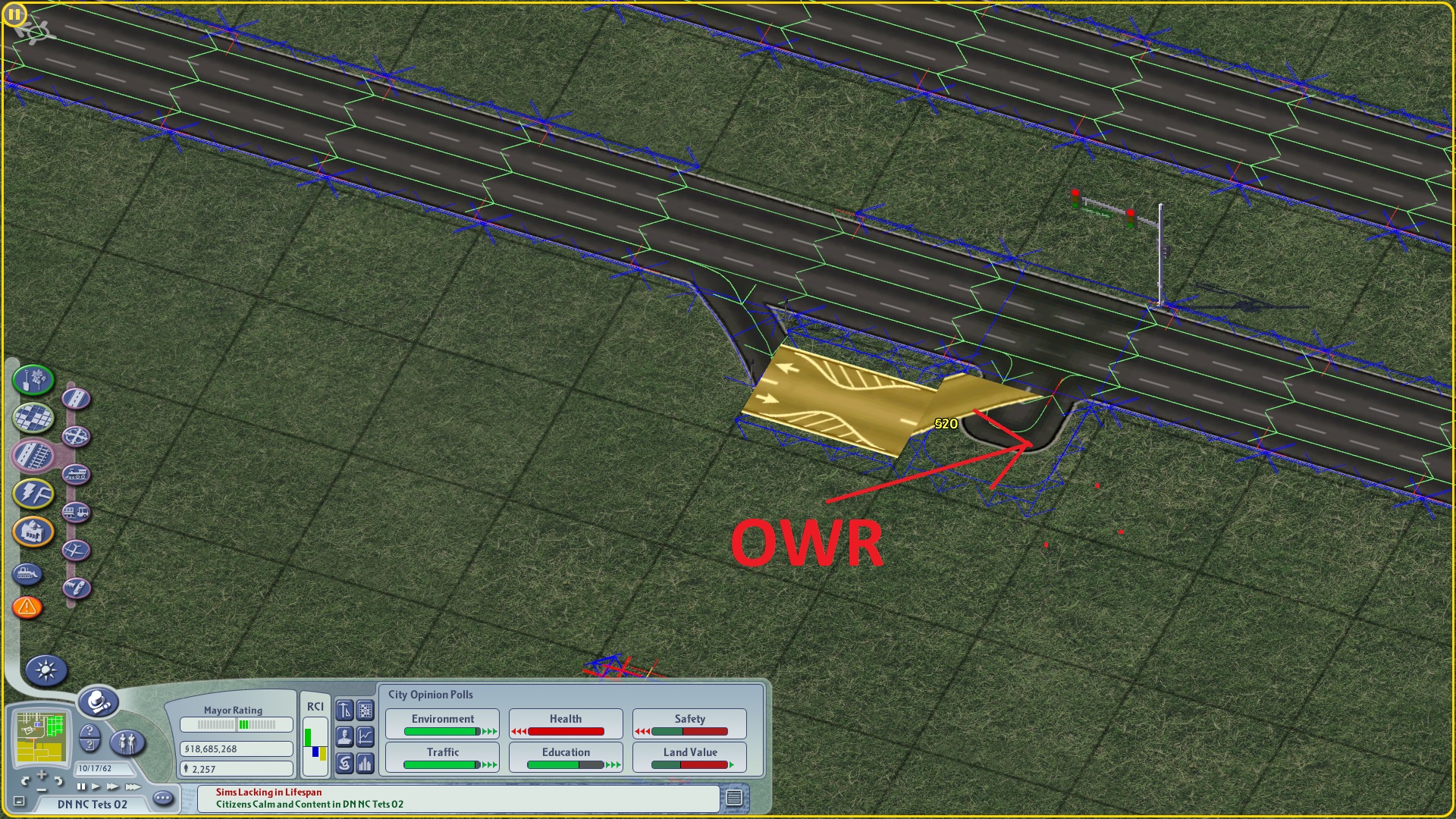The image size is (1456, 819).
Task: Open Budget with the simoleon icon
Action: (345, 763)
